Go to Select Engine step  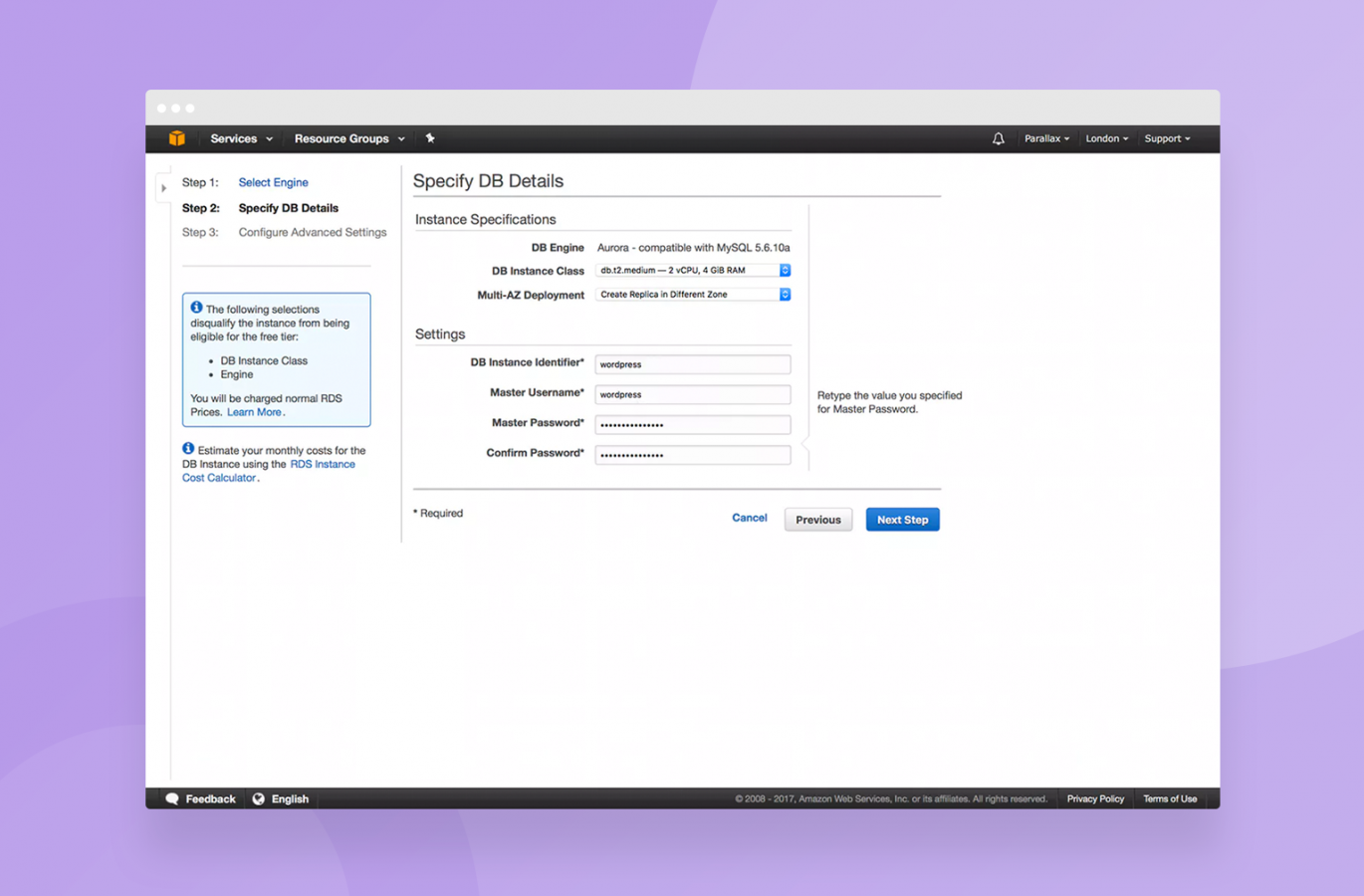[x=273, y=183]
